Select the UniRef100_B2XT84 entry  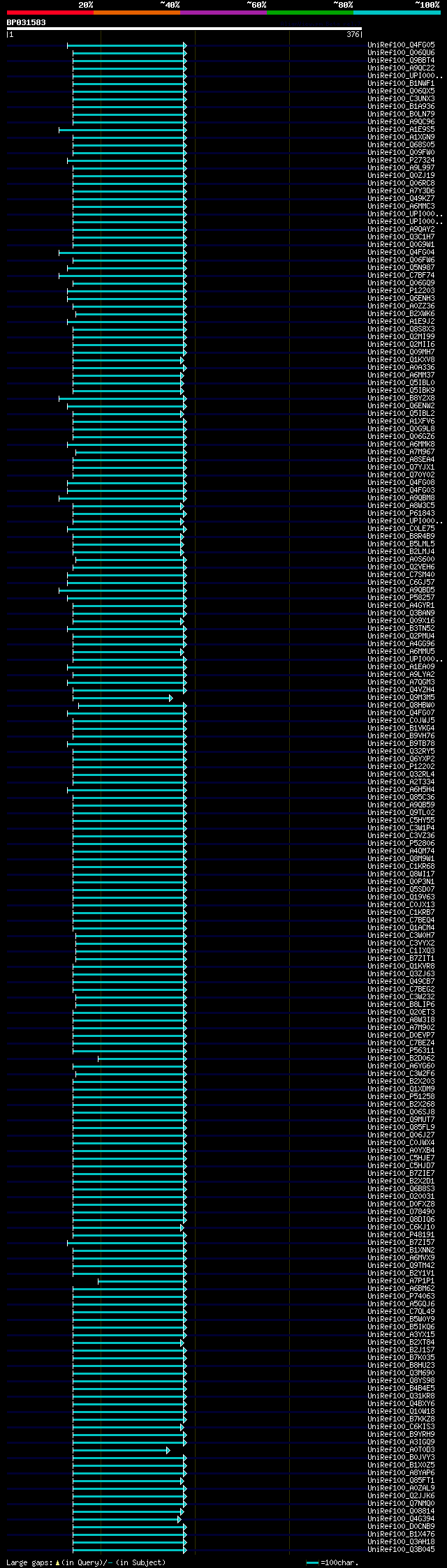[401, 1342]
